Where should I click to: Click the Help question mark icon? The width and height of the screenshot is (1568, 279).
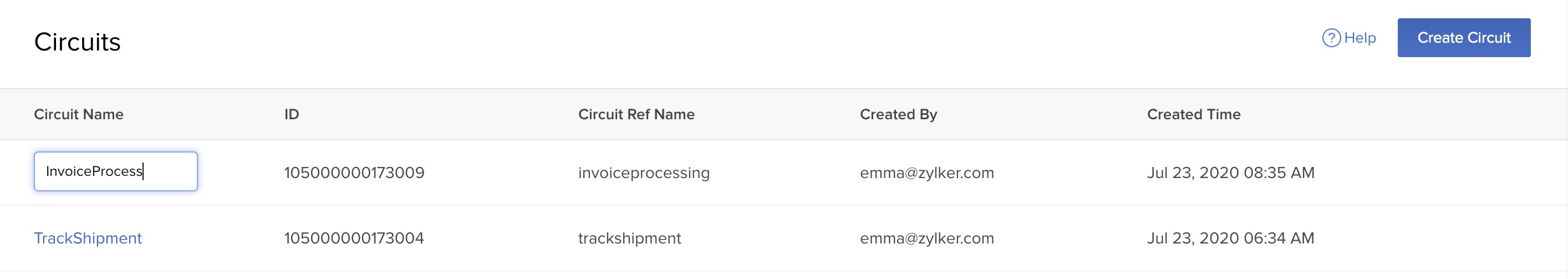coord(1331,38)
